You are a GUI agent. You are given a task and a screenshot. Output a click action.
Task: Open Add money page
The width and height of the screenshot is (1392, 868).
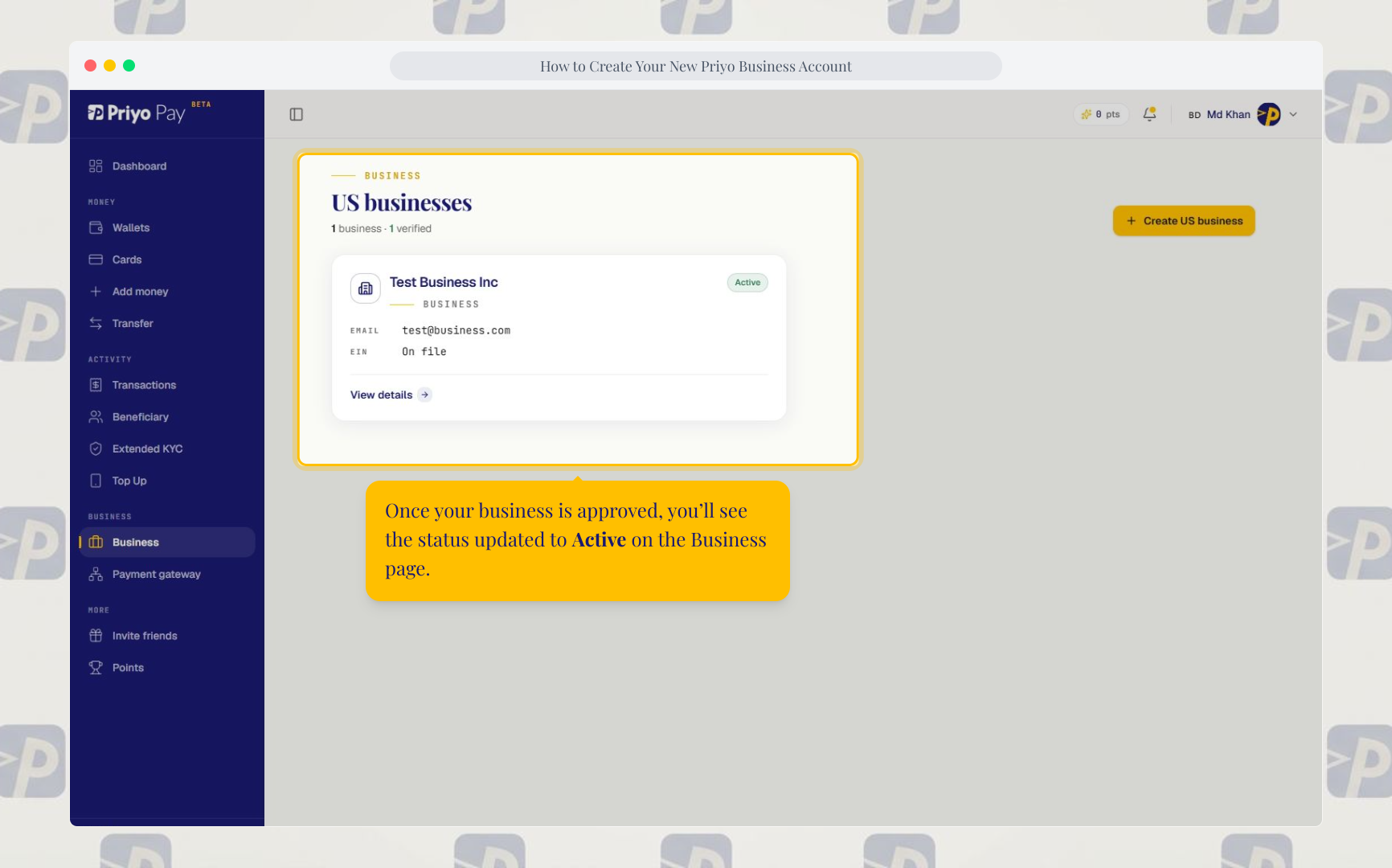click(167, 292)
